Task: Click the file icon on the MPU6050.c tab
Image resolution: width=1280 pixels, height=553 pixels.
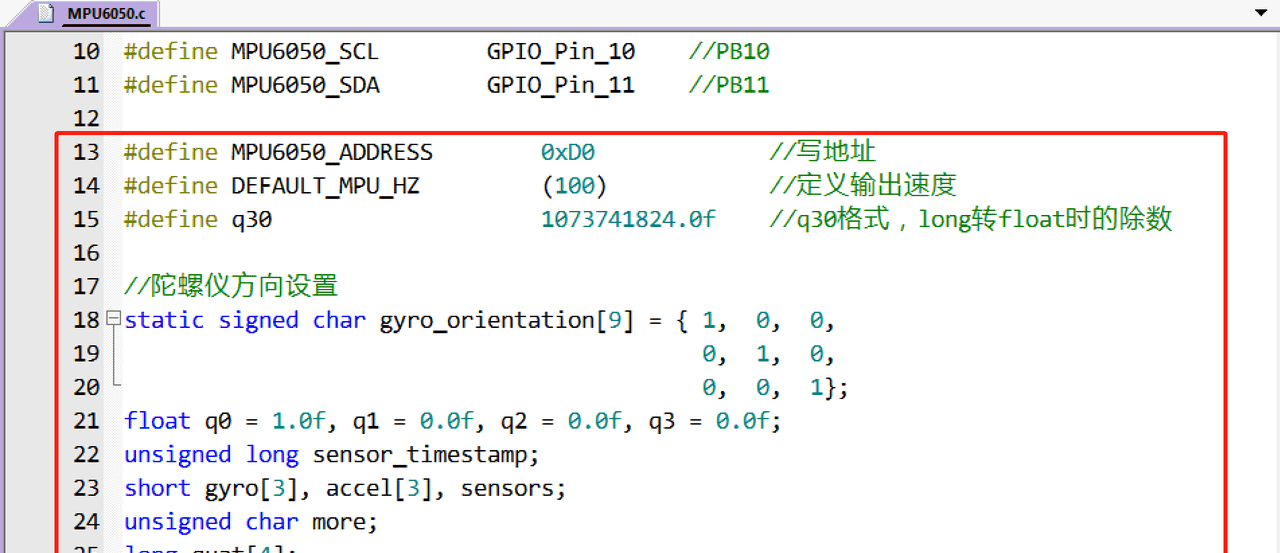Action: (45, 14)
